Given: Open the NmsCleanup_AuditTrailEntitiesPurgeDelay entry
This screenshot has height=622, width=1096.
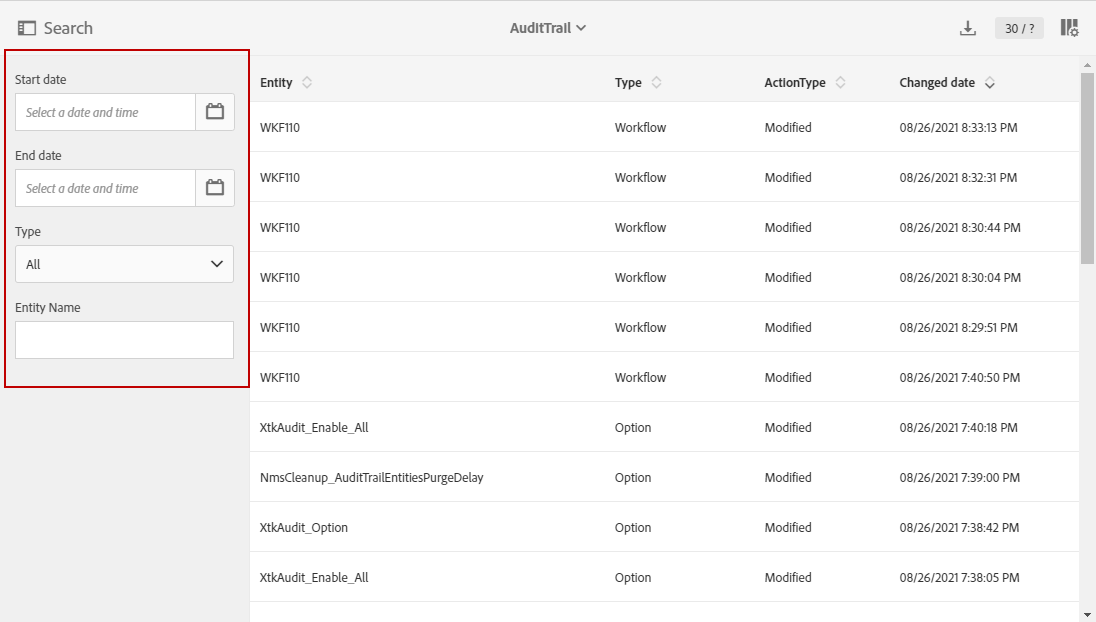Looking at the screenshot, I should pos(371,477).
